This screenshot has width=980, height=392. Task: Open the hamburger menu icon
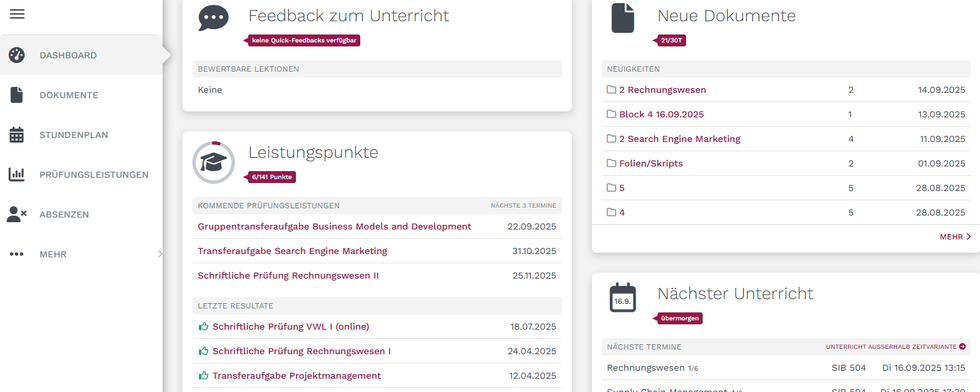[17, 14]
